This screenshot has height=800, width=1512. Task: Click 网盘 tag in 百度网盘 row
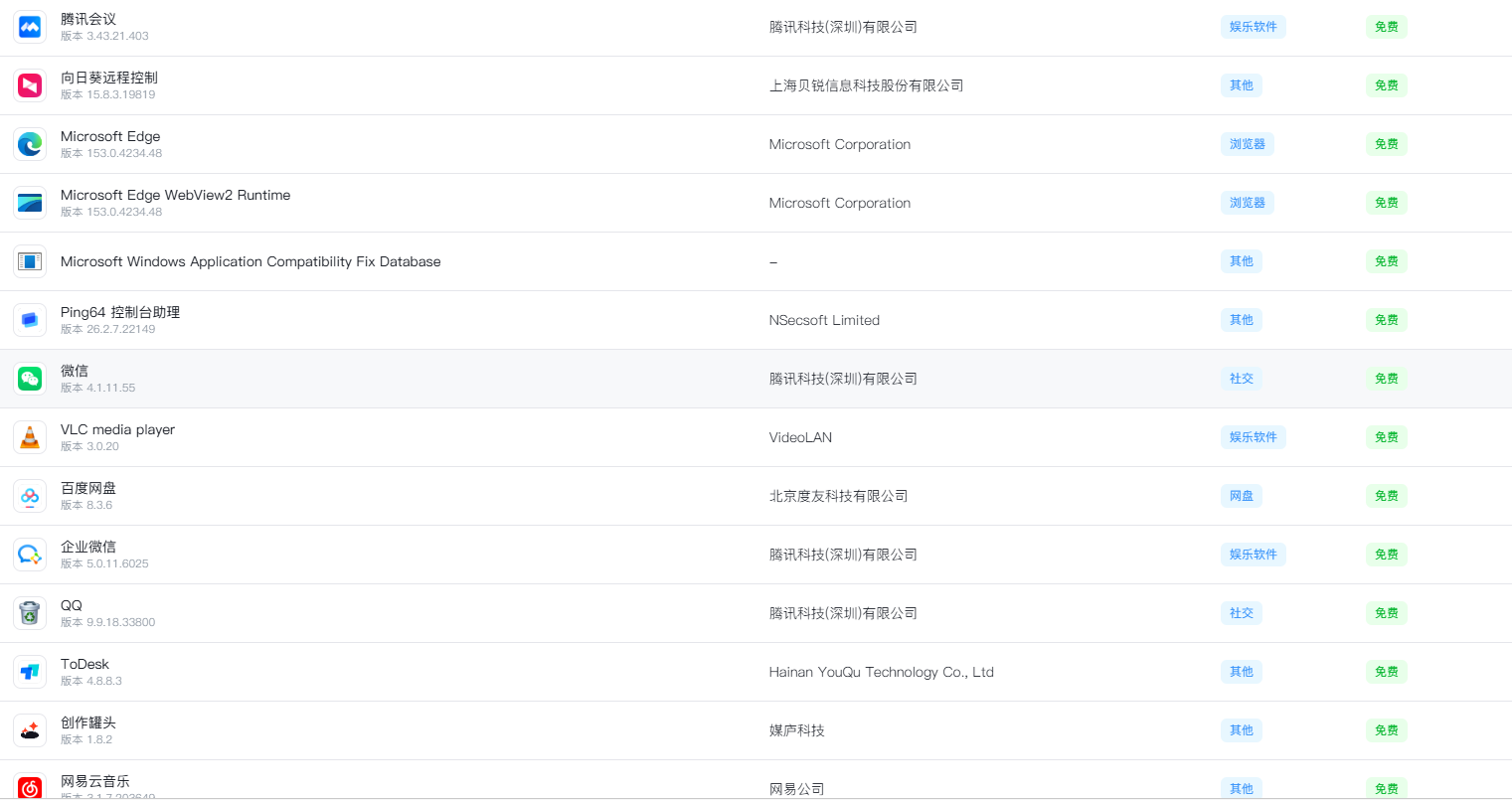pos(1242,496)
